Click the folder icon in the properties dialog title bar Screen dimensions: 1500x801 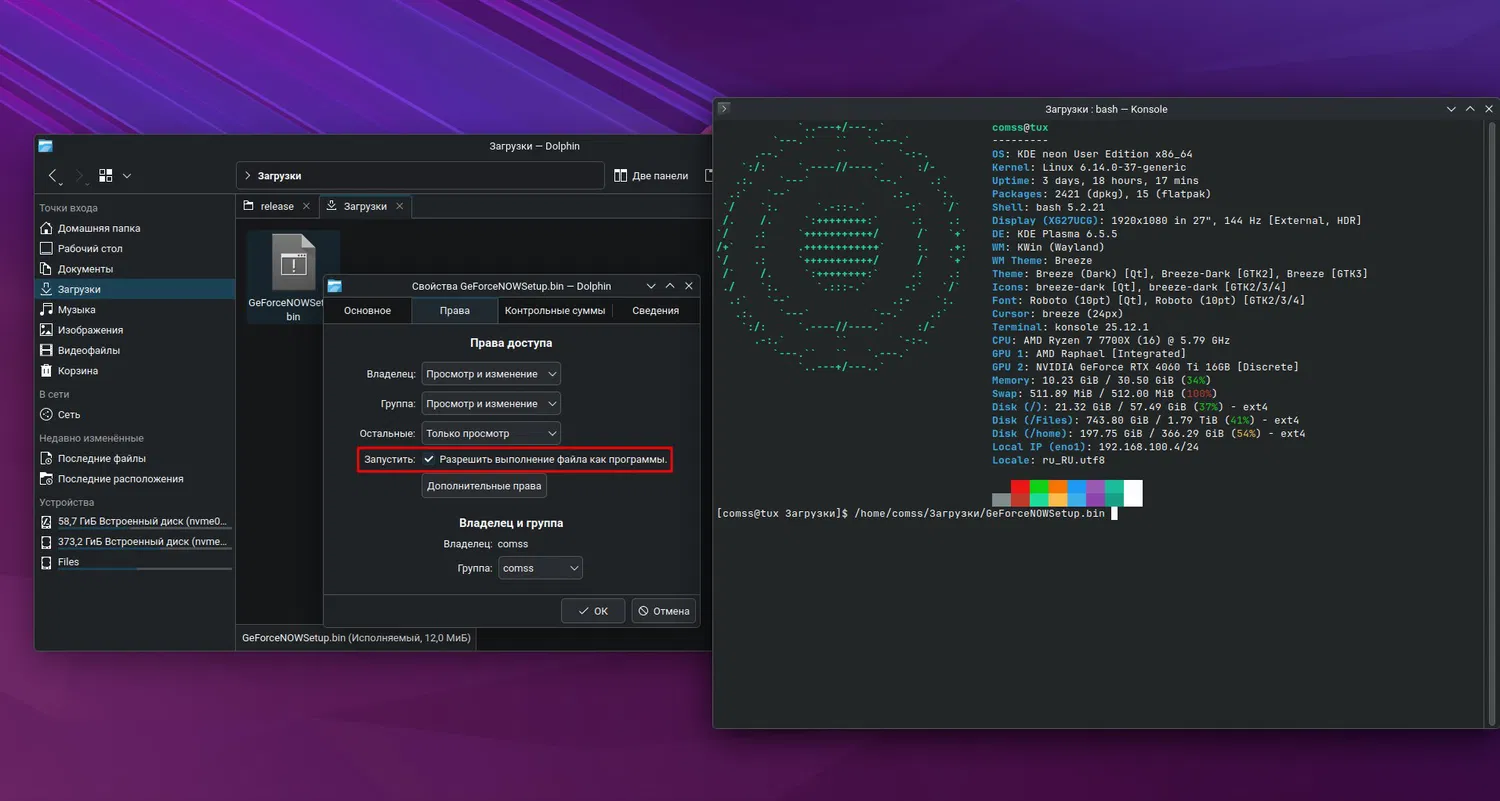pos(335,286)
